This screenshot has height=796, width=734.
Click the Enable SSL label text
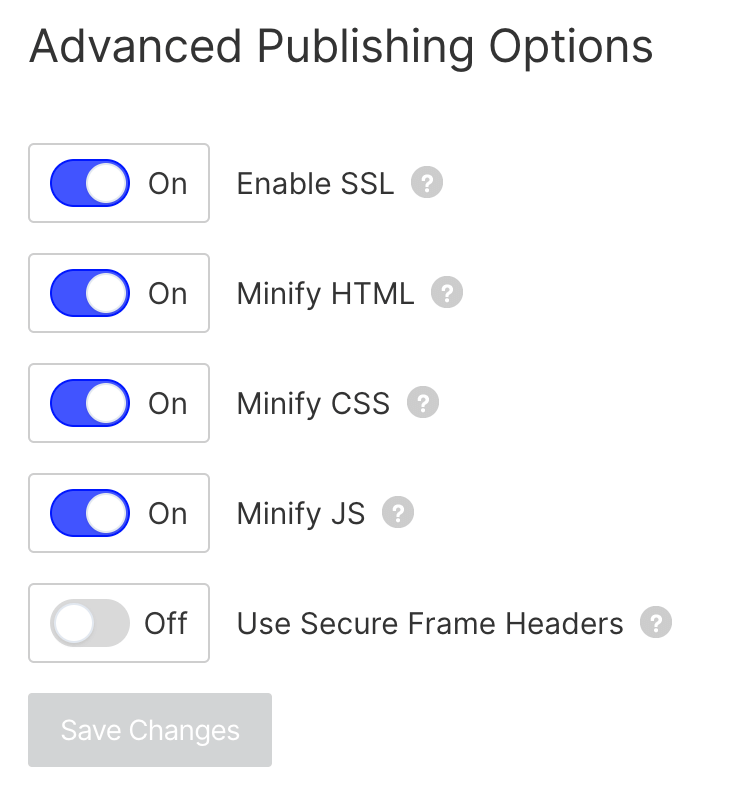click(315, 184)
